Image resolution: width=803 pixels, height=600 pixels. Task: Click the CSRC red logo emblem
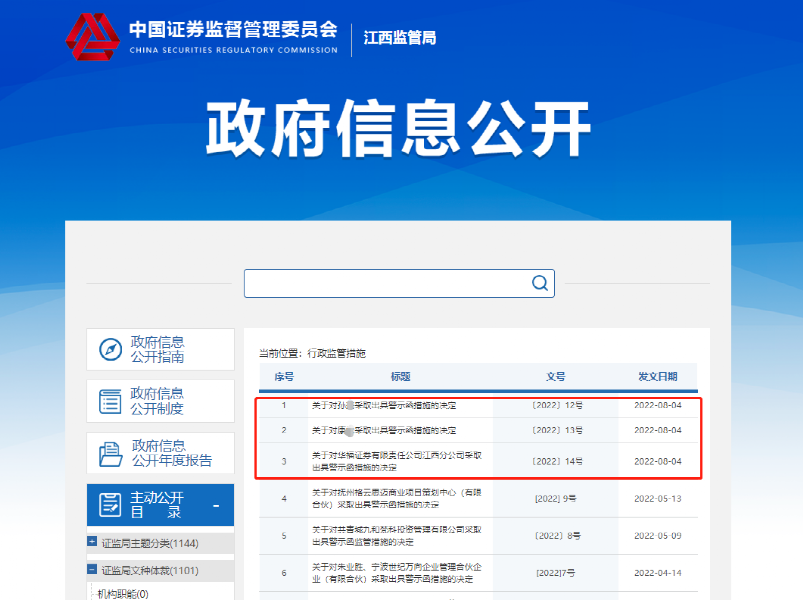(92, 37)
